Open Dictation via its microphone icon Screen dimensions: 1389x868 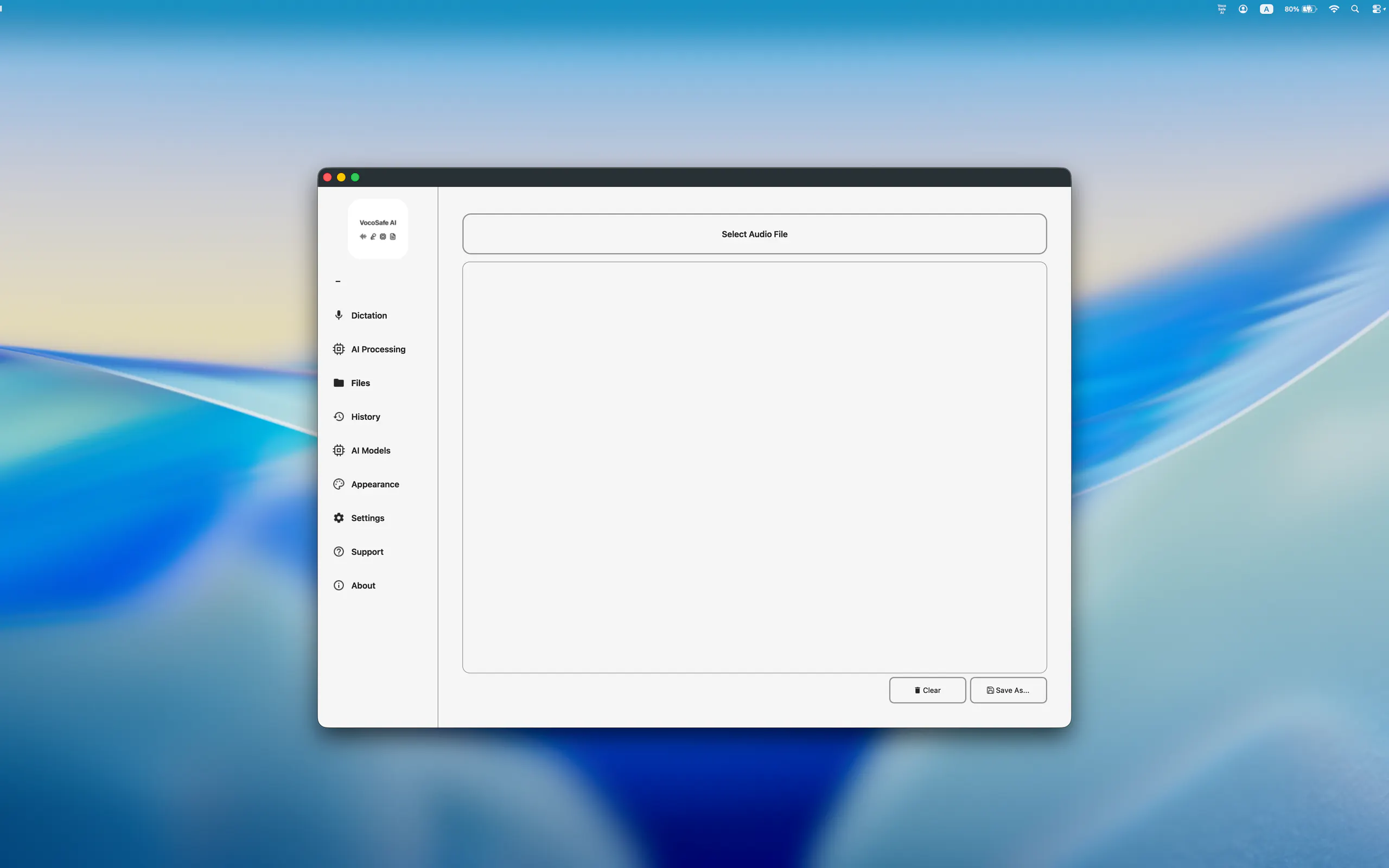tap(339, 315)
